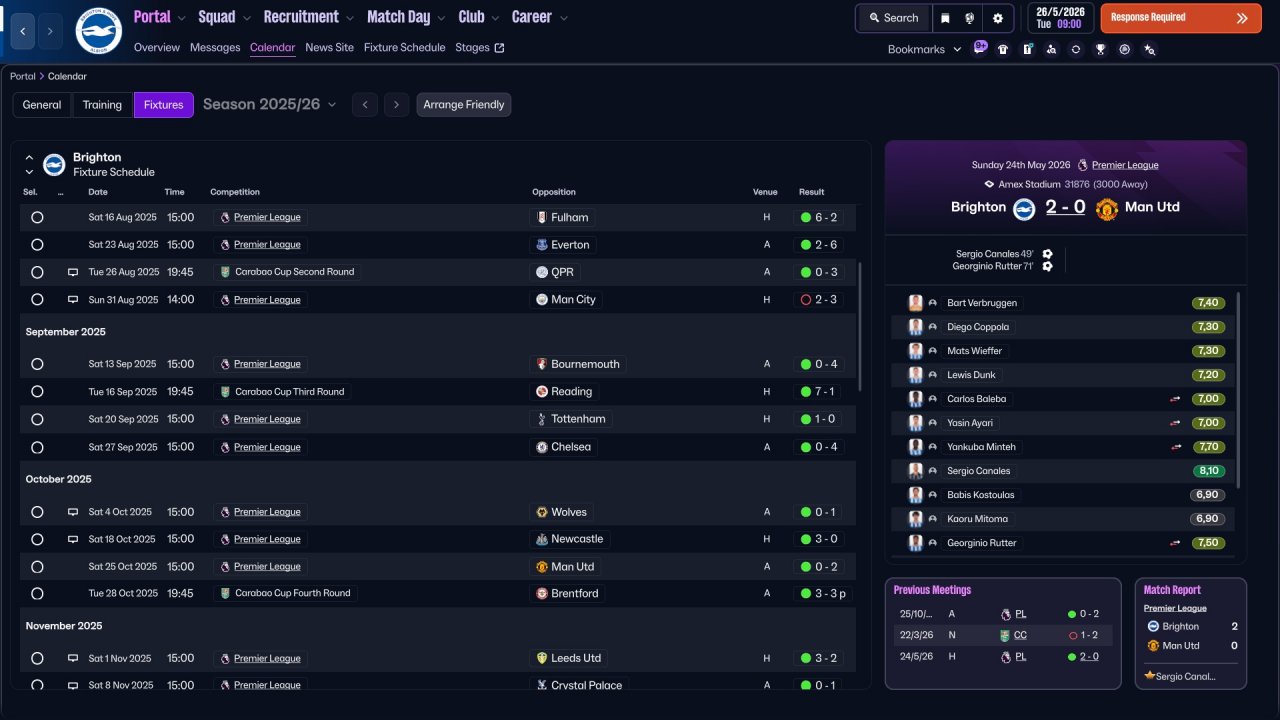Image resolution: width=1280 pixels, height=720 pixels.
Task: Click Sergio Canales' 8,10 rating badge
Action: (x=1208, y=471)
